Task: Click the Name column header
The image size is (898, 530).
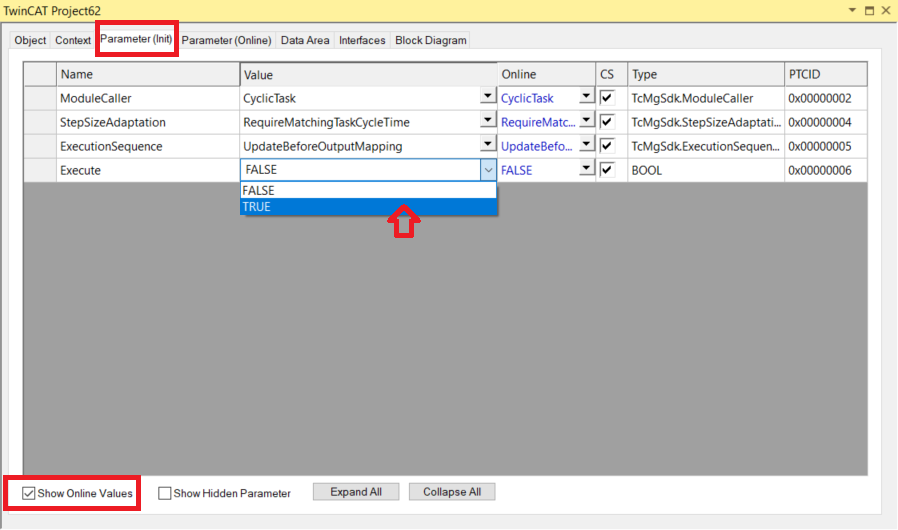Action: coord(148,74)
